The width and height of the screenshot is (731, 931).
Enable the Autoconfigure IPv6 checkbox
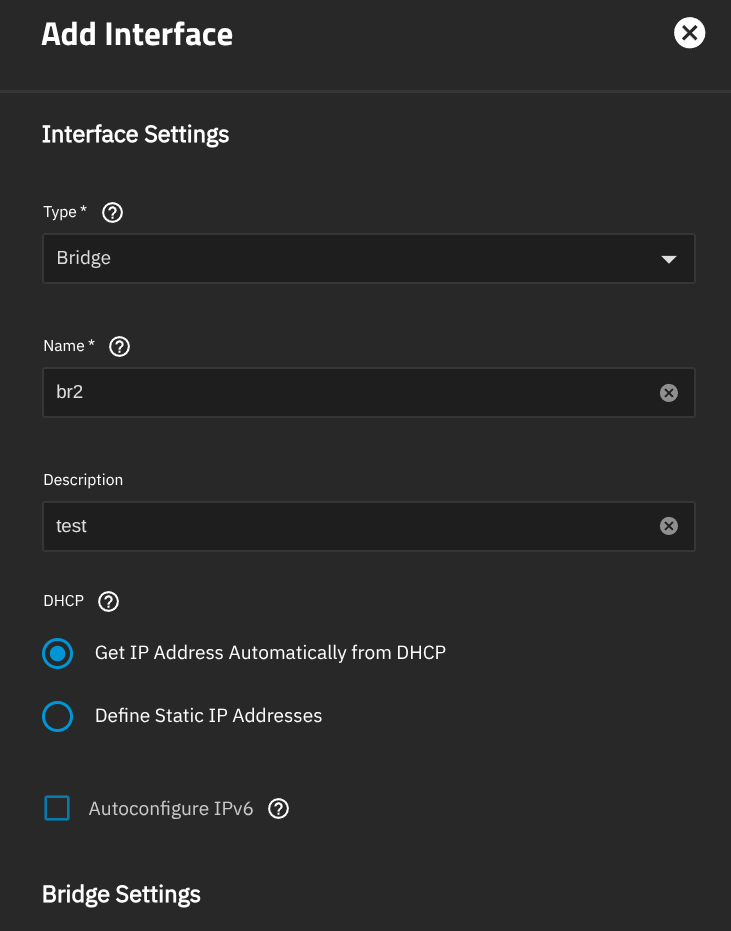(x=57, y=809)
